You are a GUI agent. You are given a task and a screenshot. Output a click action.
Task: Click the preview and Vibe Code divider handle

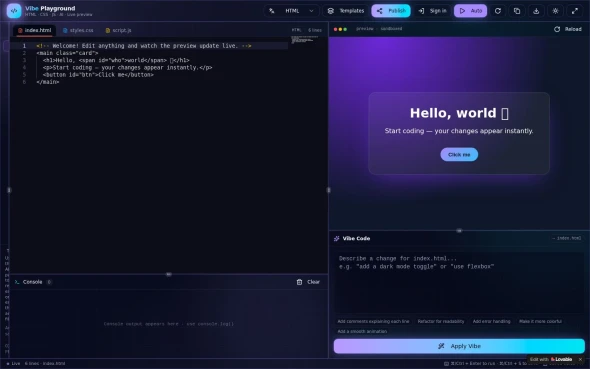(459, 231)
